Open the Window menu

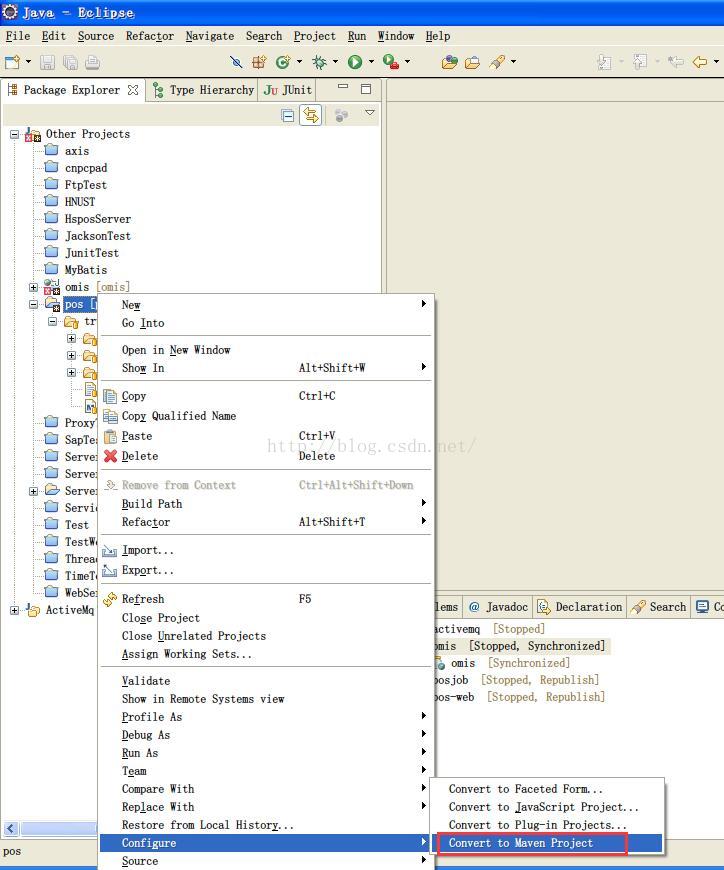pyautogui.click(x=396, y=36)
